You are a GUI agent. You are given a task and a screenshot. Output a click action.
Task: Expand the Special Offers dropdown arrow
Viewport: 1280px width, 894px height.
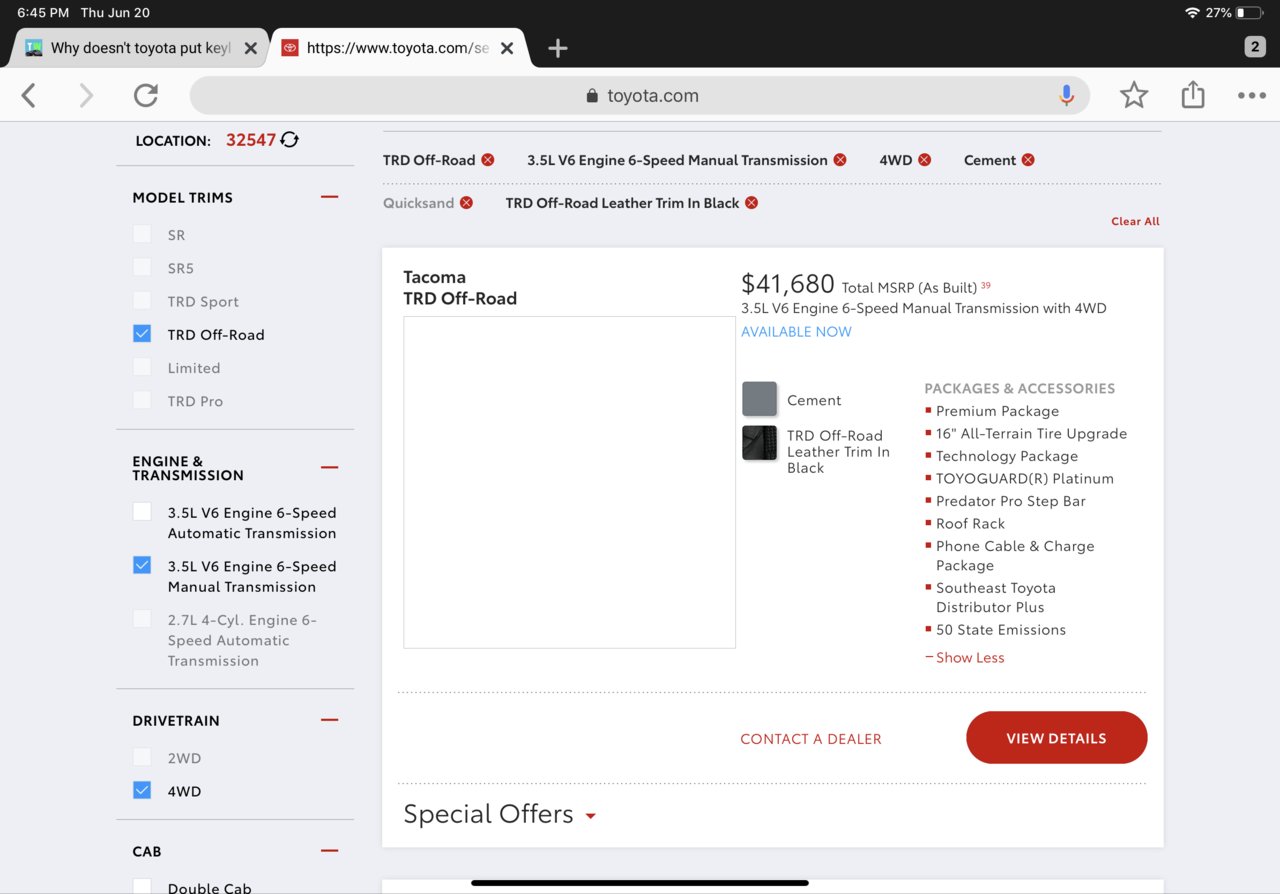590,816
